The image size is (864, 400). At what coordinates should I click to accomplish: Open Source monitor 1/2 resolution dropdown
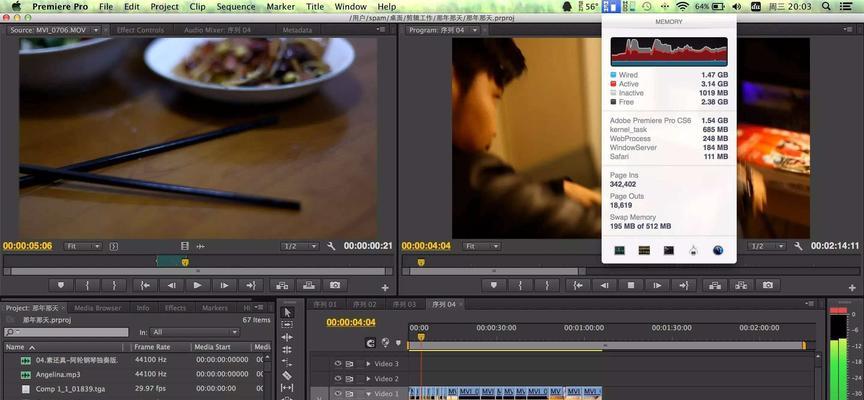(300, 246)
